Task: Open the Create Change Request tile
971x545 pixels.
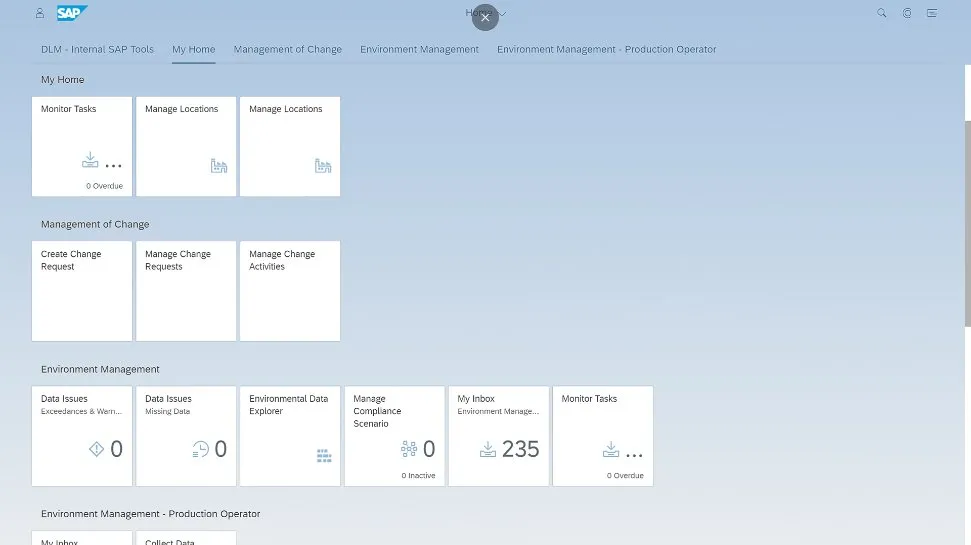Action: (82, 291)
